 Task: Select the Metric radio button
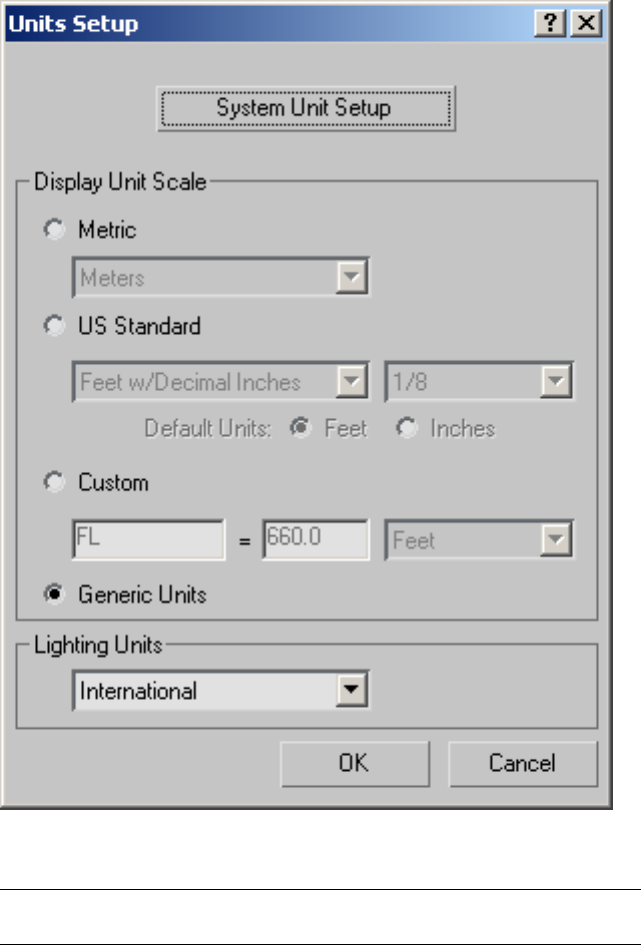coord(53,230)
